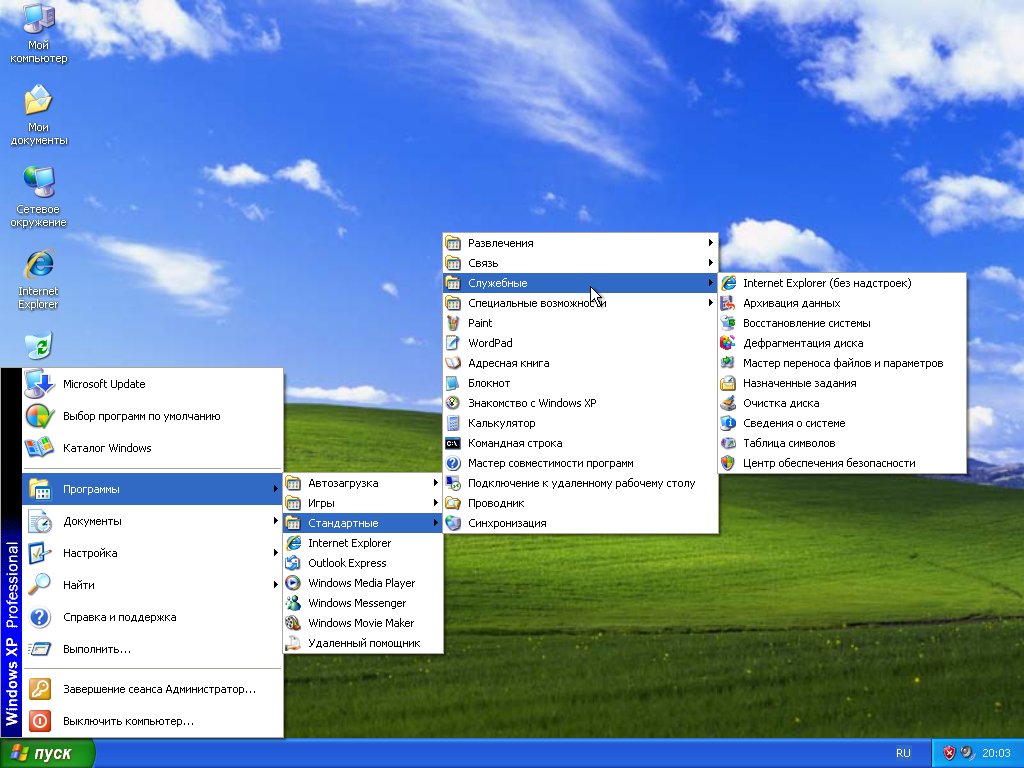The image size is (1024, 768).
Task: Open Калькулятор from the menu
Action: click(x=501, y=423)
